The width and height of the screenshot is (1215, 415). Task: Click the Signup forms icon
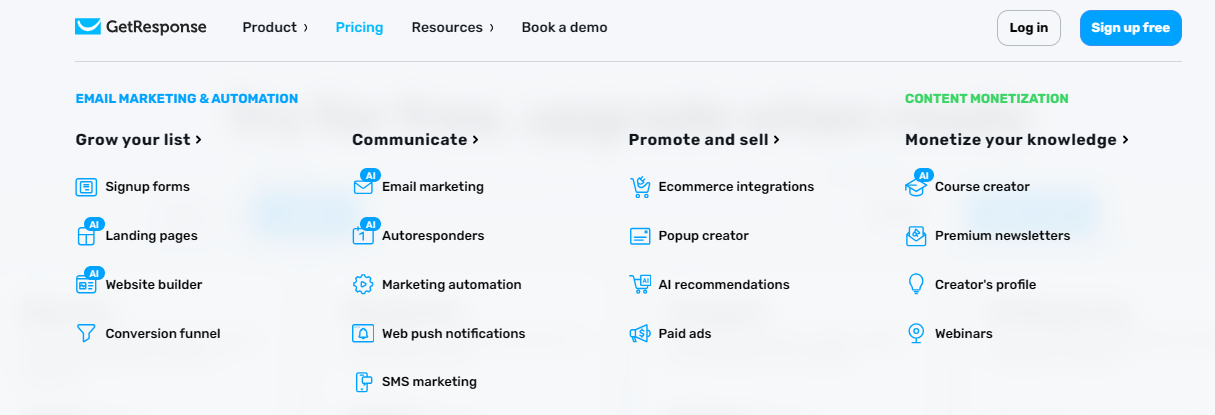point(86,187)
